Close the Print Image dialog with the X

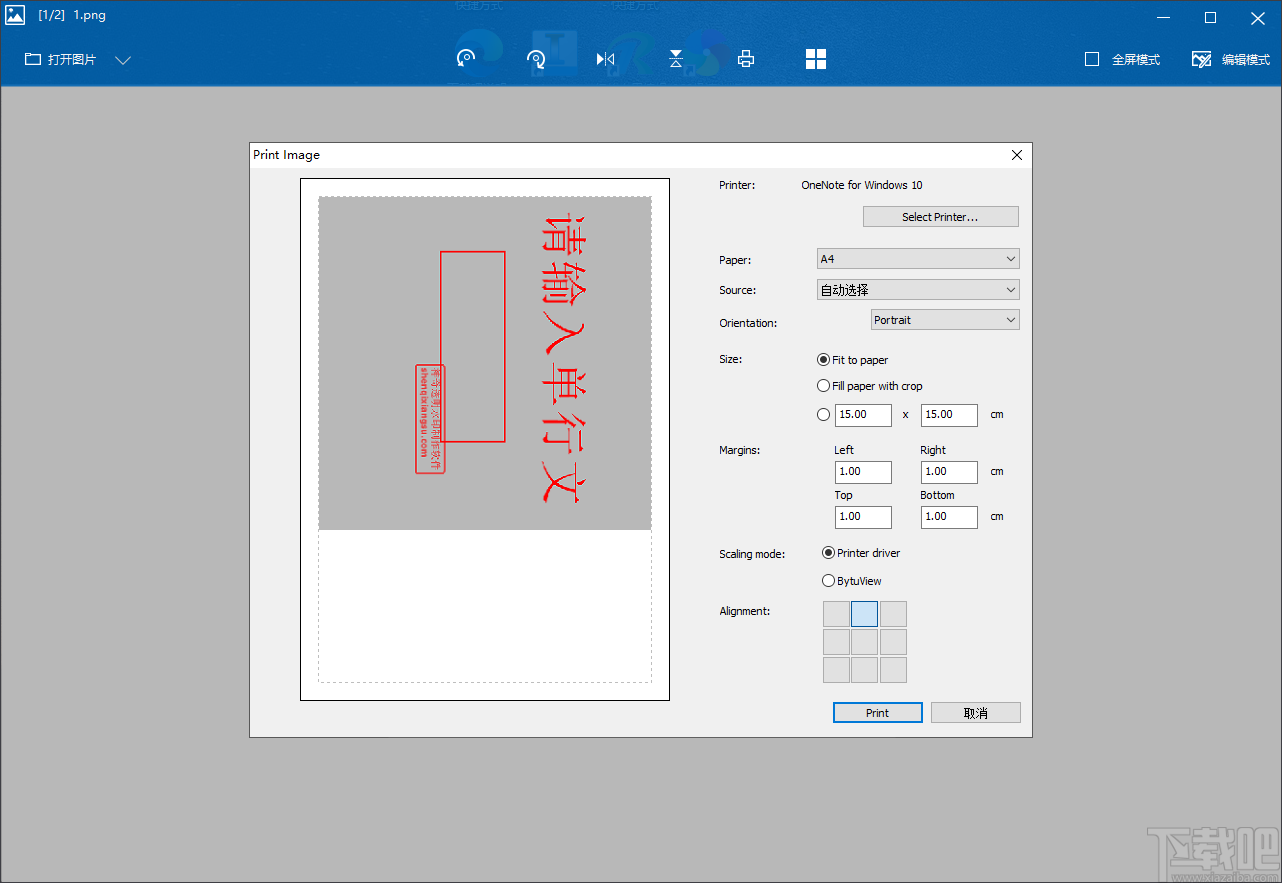(x=1017, y=155)
